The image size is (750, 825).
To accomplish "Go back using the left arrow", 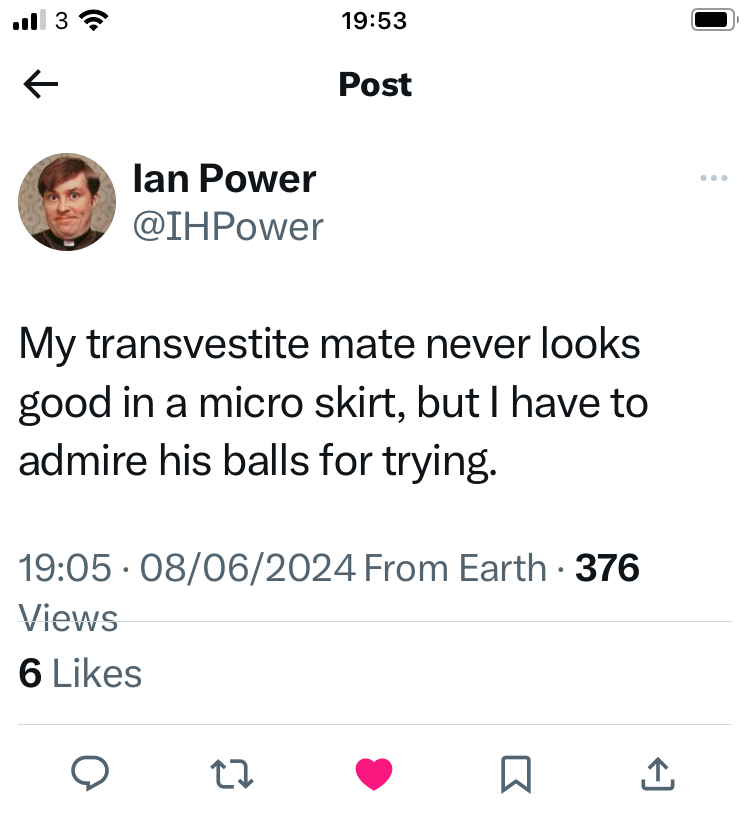I will pos(41,85).
